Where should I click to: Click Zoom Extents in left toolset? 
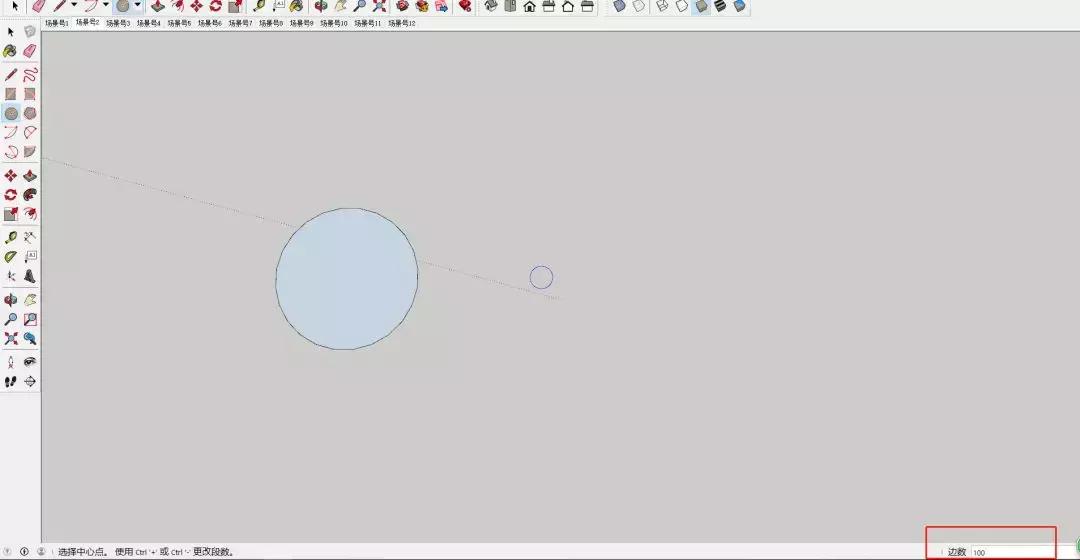(10, 339)
